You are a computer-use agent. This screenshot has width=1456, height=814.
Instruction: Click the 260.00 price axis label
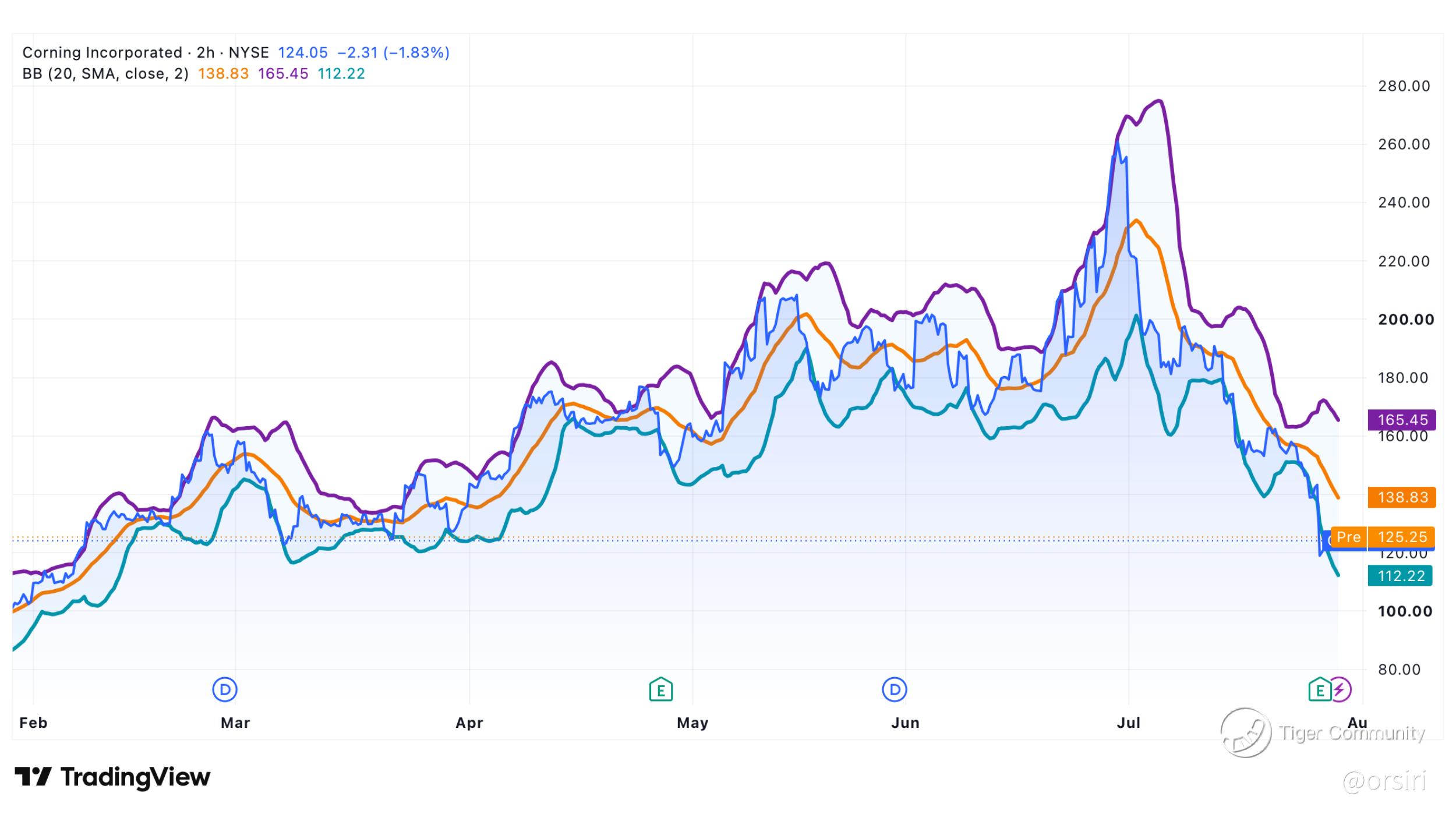click(x=1404, y=144)
